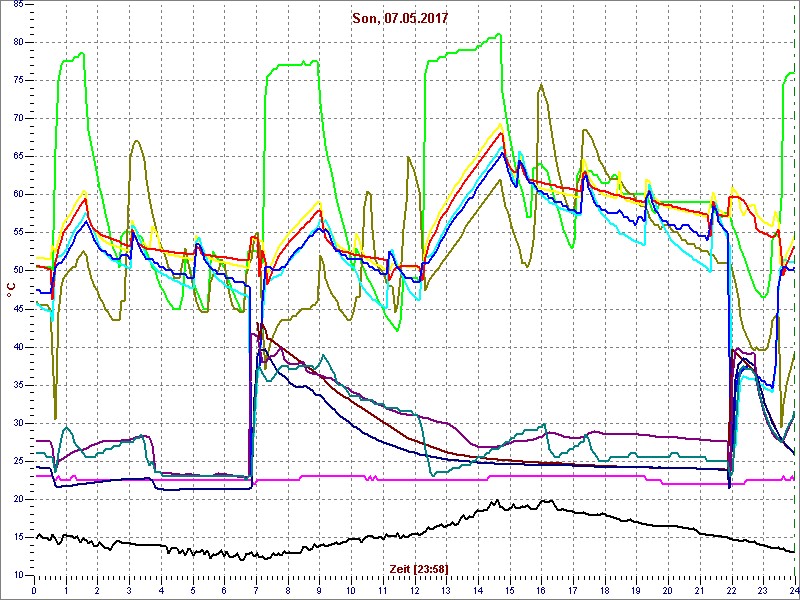
Task: Click hour '12' on the time axis
Action: [414, 591]
